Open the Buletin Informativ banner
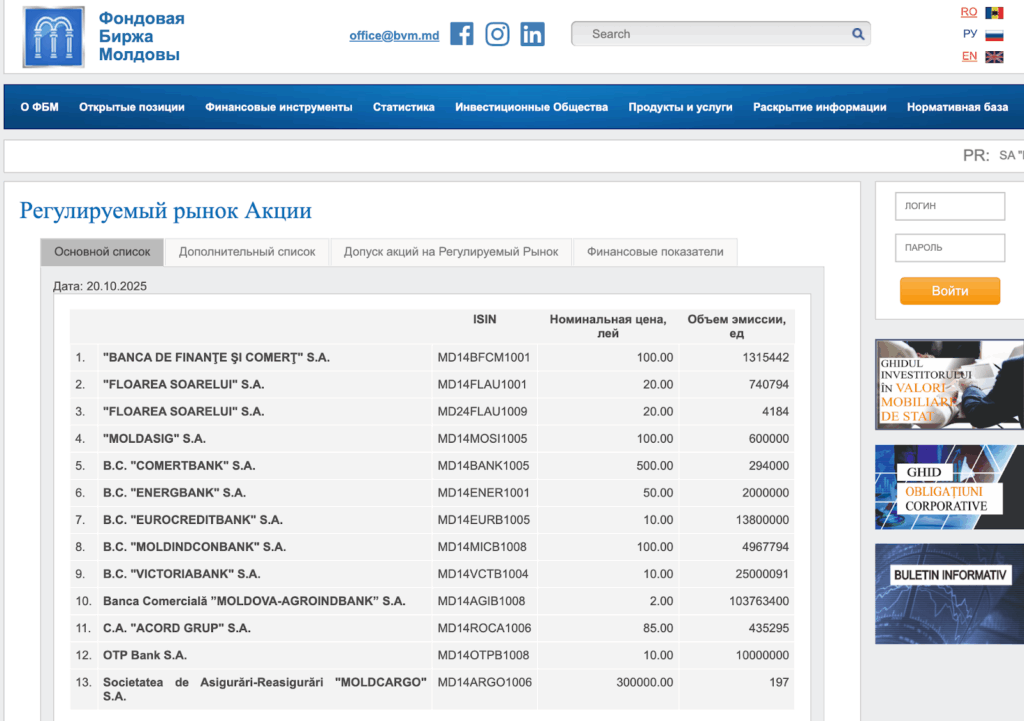Image resolution: width=1024 pixels, height=721 pixels. tap(948, 579)
